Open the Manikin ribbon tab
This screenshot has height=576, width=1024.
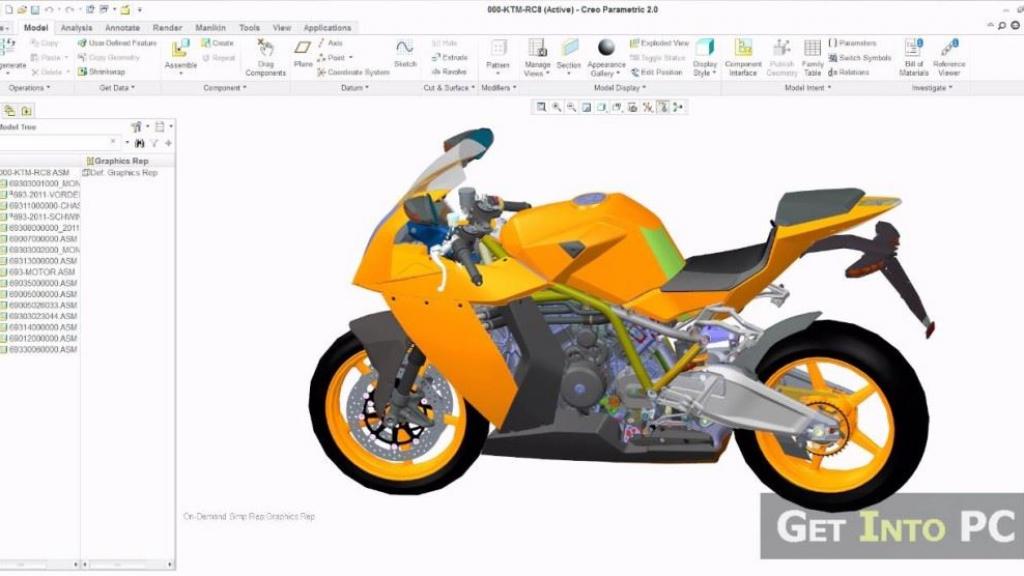[x=210, y=27]
